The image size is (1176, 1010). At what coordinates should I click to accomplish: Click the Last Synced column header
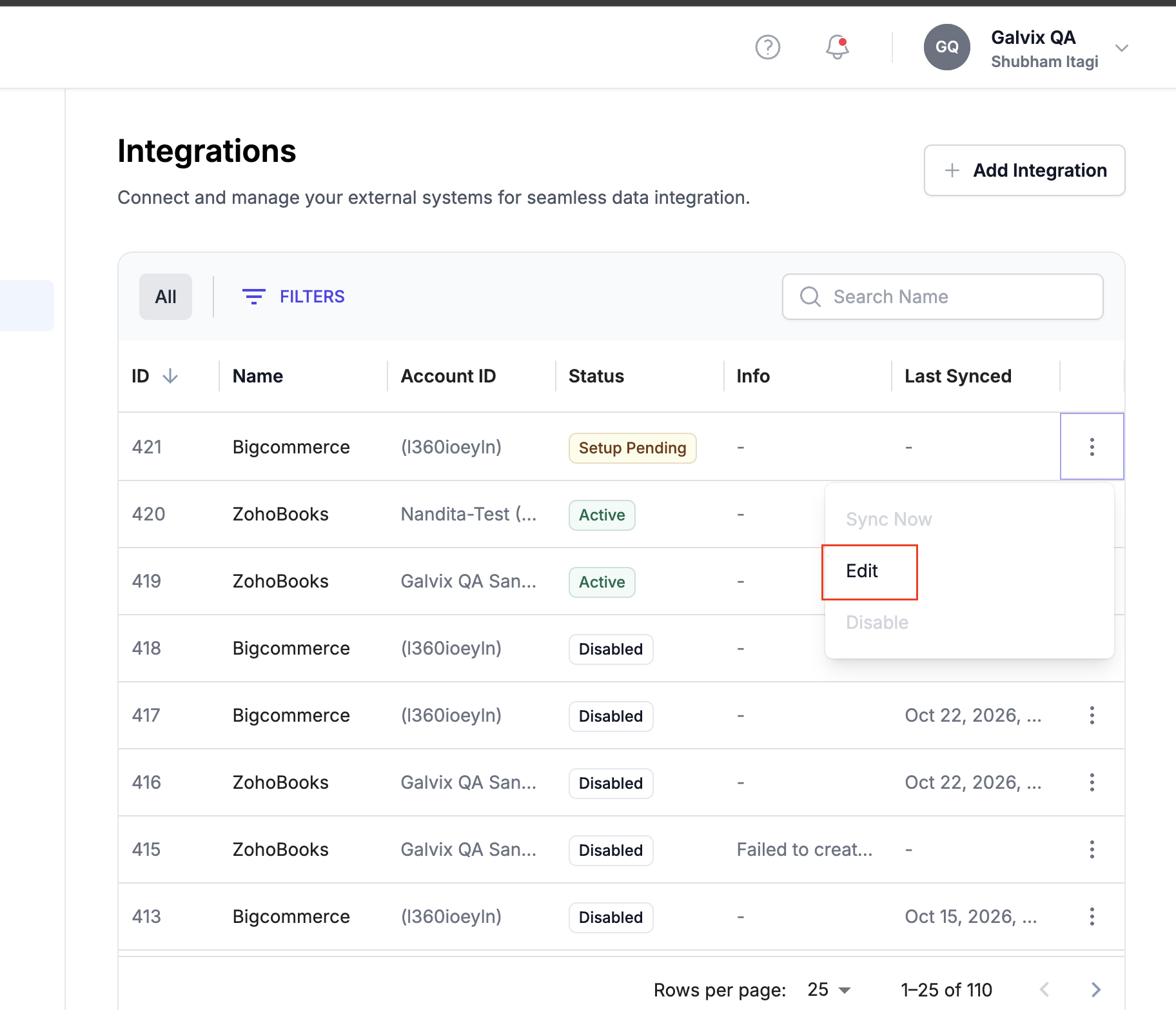tap(958, 376)
